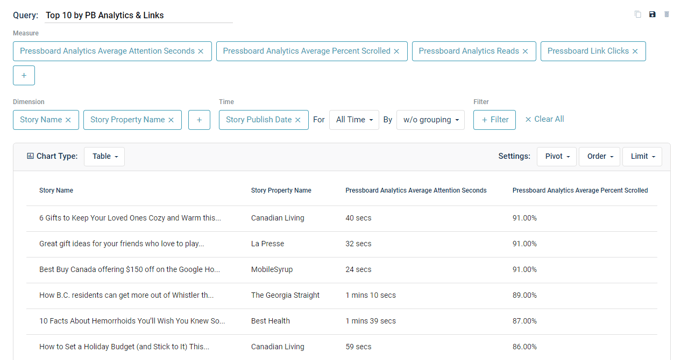Select the 'Best Buy Canada offering $150 off' story
This screenshot has height=360, width=688.
pyautogui.click(x=129, y=269)
